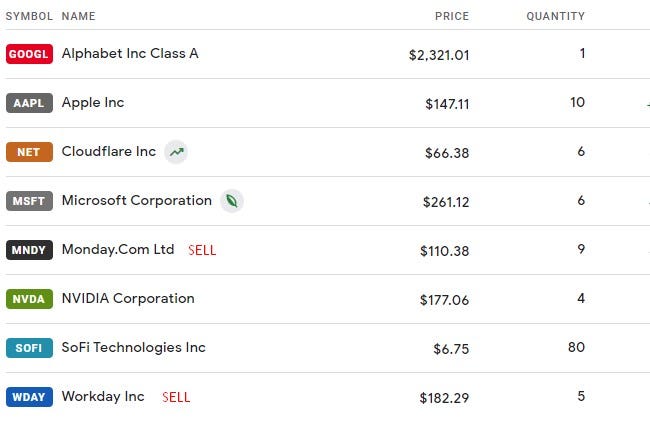Image resolution: width=650 pixels, height=421 pixels.
Task: Open the SoFi Technologies Inc name
Action: [x=133, y=348]
